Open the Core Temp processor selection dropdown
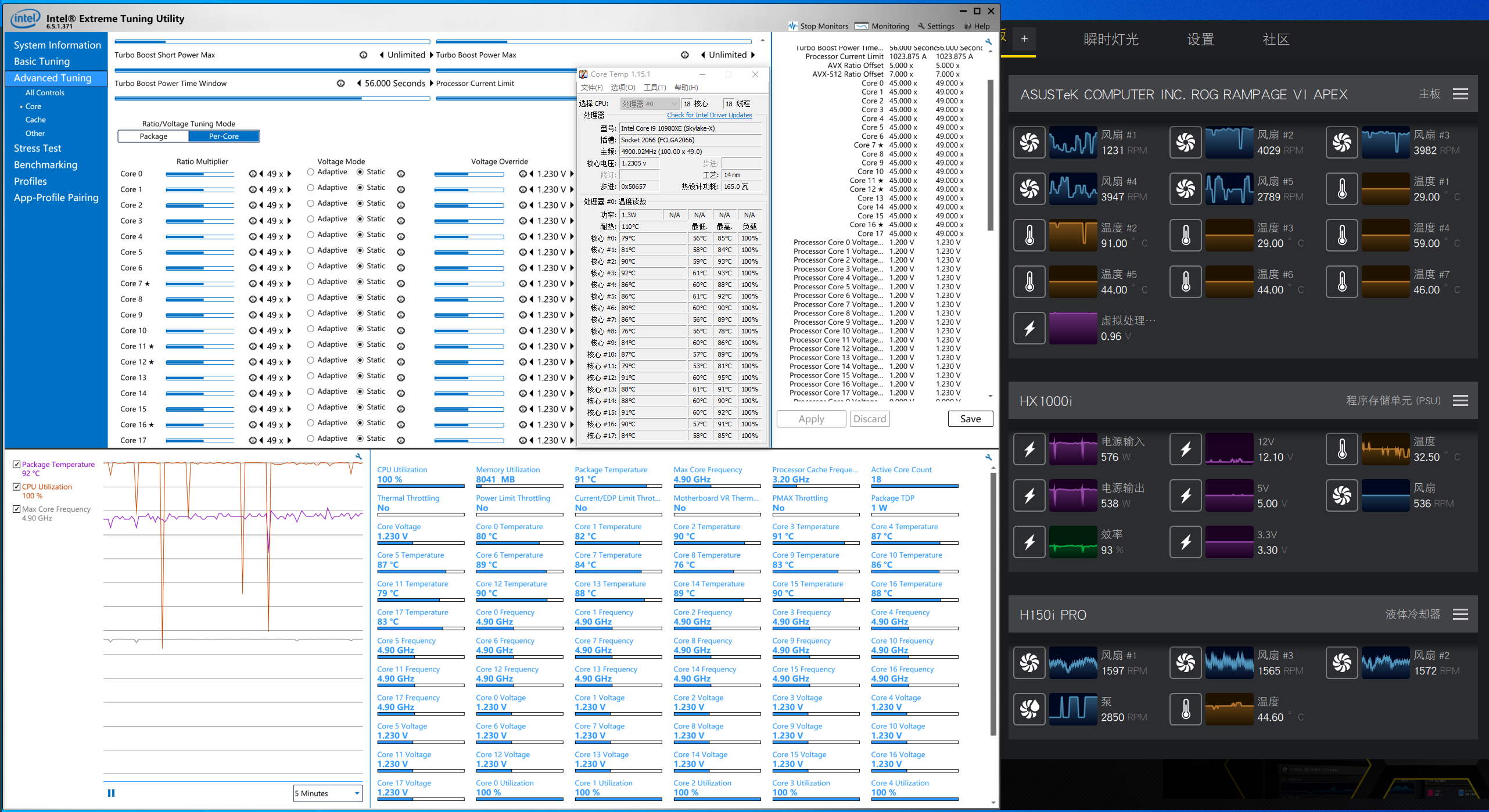Screen dimensions: 1489x812 point(649,104)
